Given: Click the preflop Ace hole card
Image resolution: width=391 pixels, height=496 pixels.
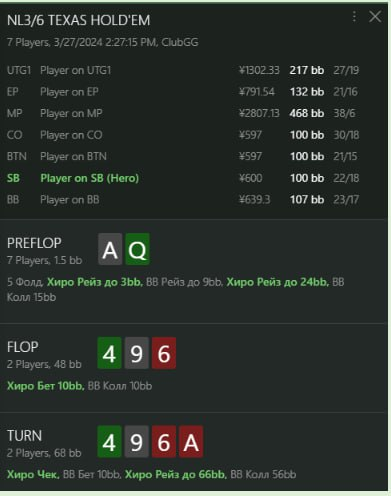Looking at the screenshot, I should [x=110, y=249].
